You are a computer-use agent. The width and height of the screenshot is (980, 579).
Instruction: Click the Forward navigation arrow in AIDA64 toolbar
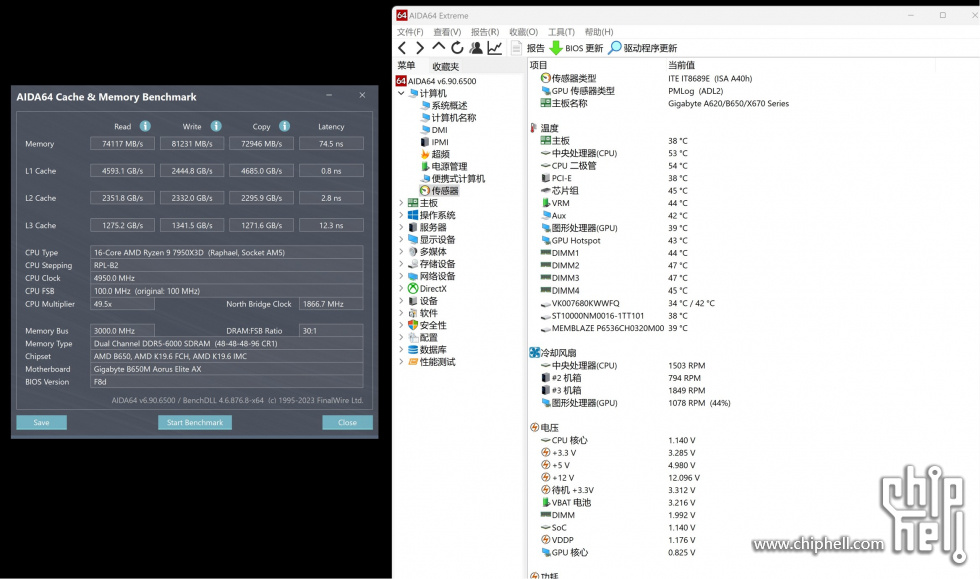coord(420,48)
